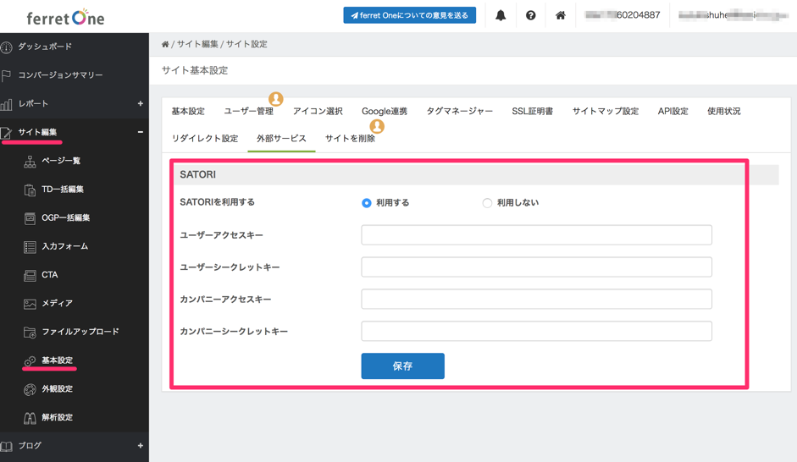Click the OGP一括編集 icon
The image size is (797, 462).
[30, 219]
